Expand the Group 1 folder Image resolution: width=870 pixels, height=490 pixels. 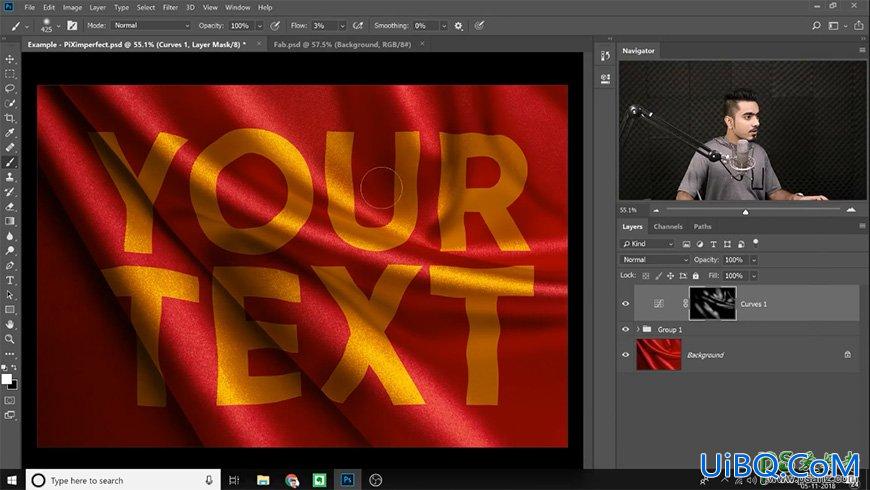point(638,329)
